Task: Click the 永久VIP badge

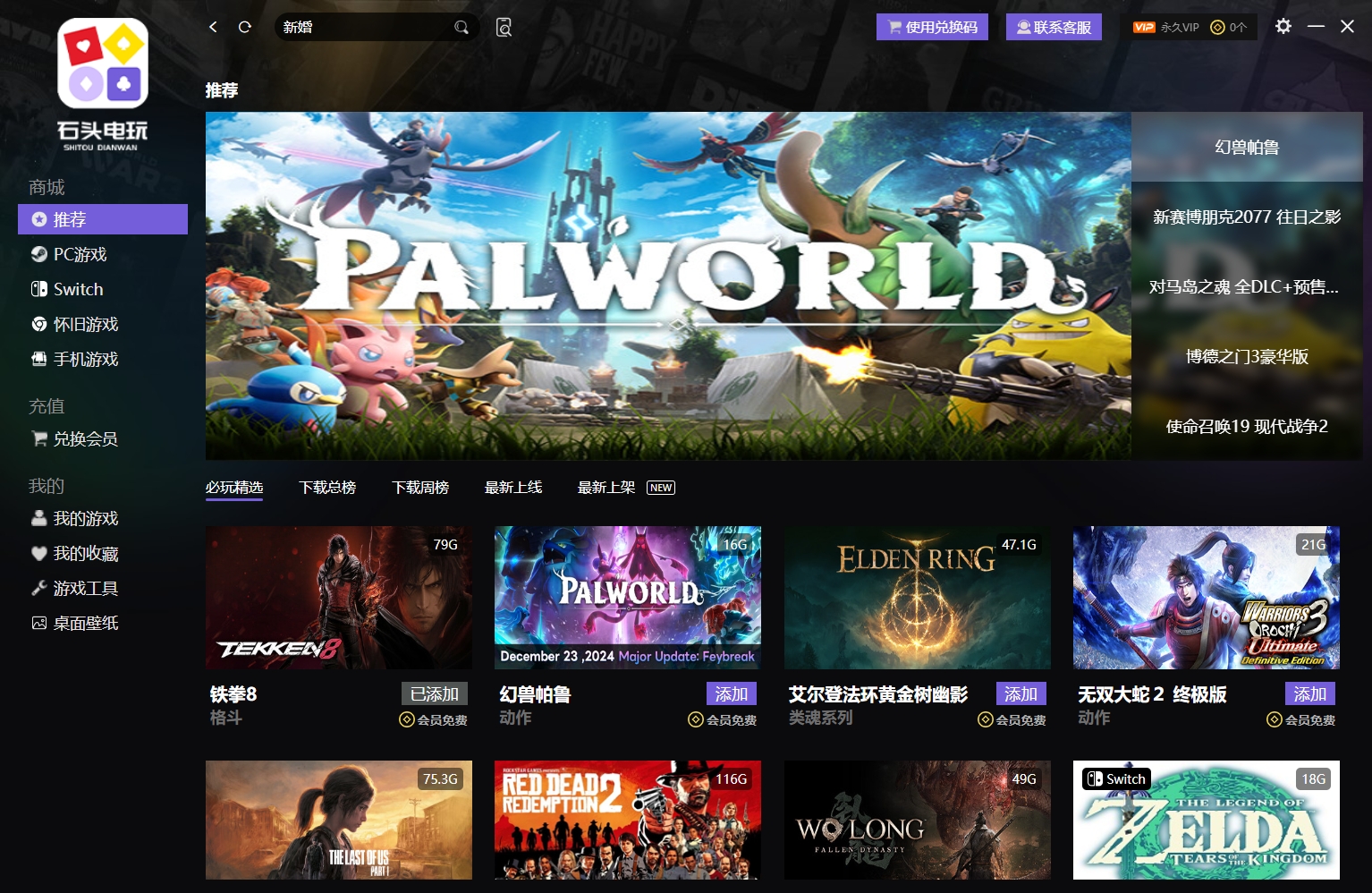Action: (x=1166, y=27)
